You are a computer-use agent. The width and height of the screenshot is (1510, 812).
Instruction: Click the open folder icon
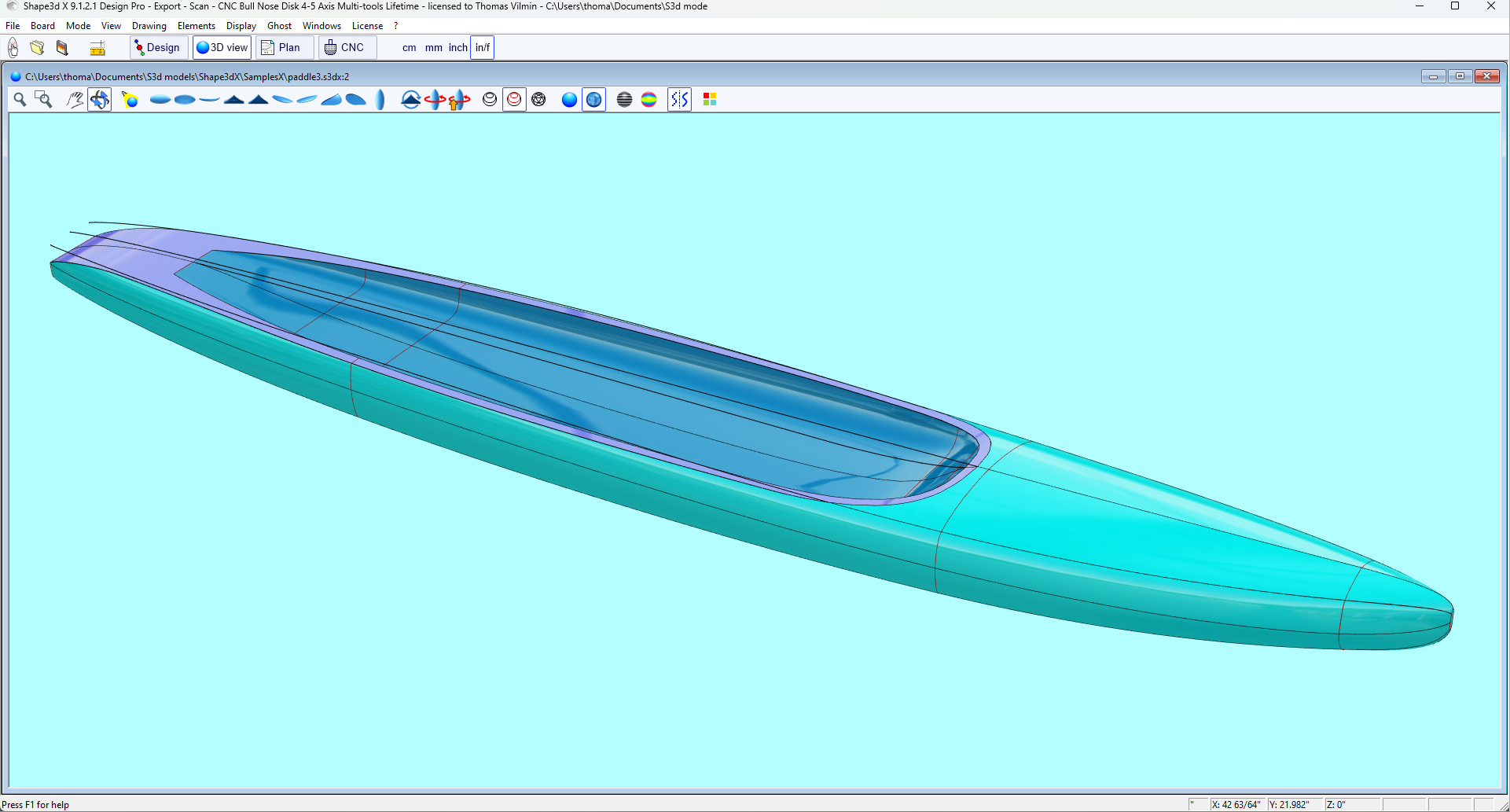37,48
